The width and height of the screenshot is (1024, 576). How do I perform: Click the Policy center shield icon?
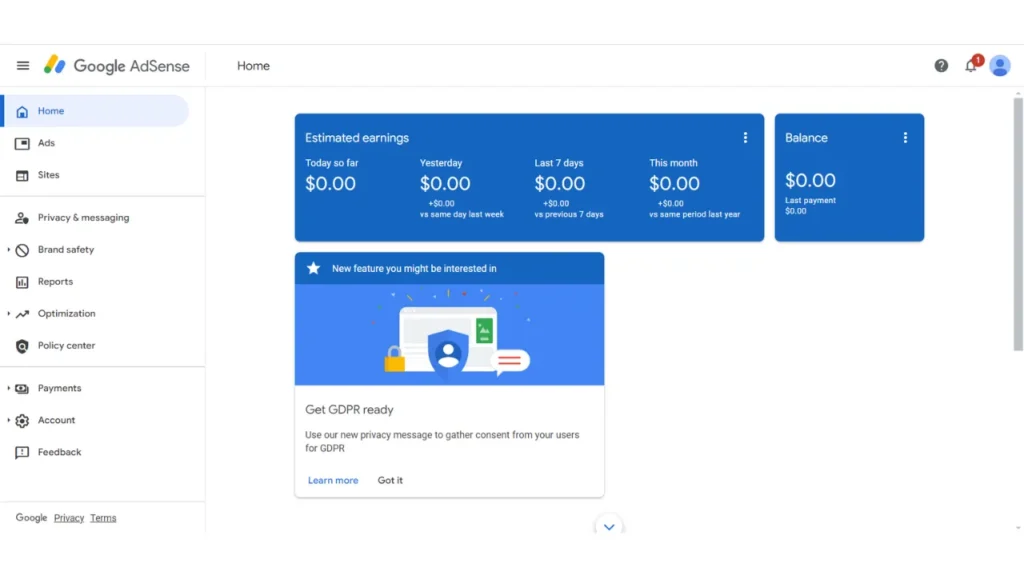pos(22,346)
